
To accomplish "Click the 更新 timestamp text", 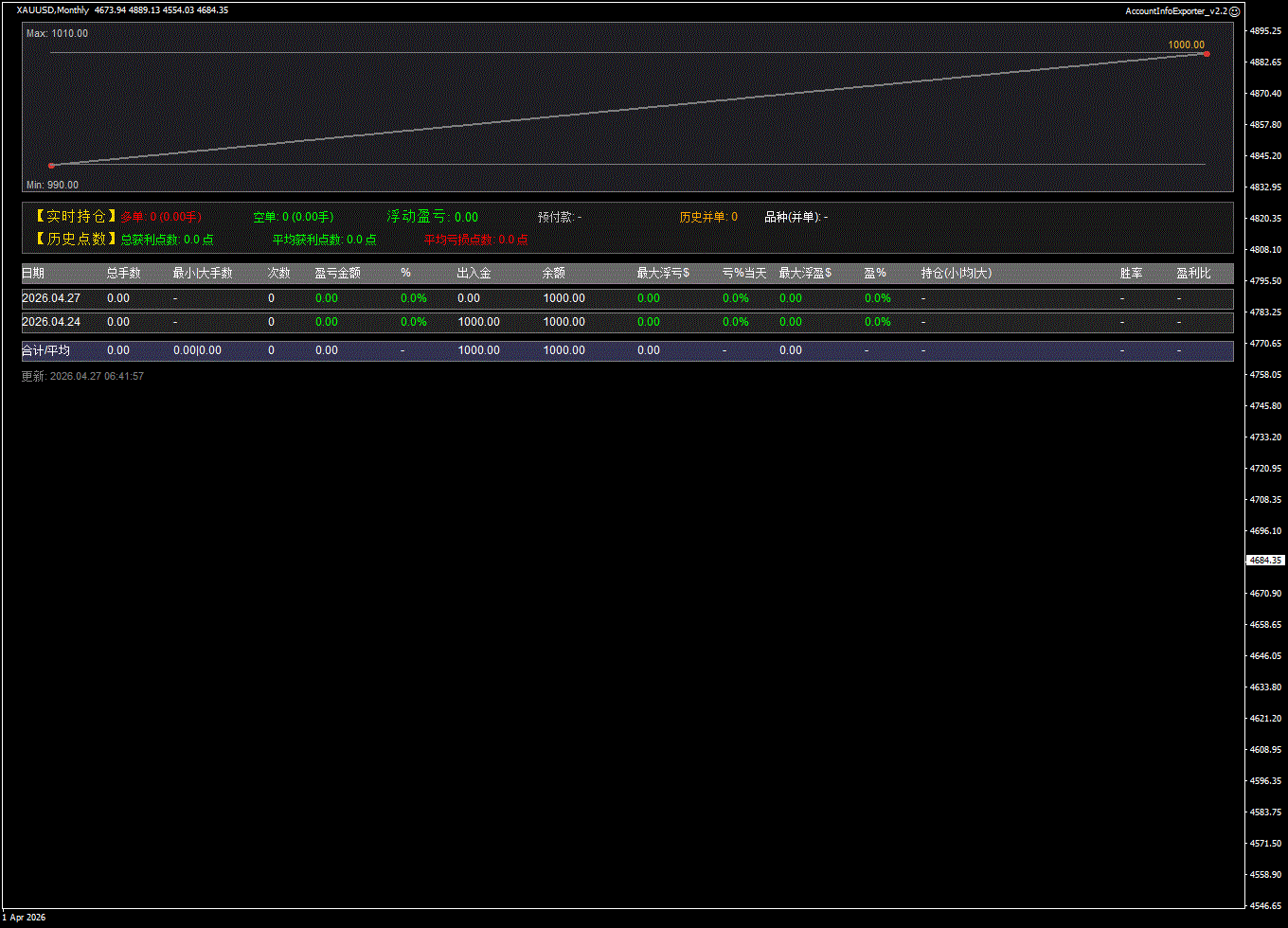I will click(x=82, y=377).
